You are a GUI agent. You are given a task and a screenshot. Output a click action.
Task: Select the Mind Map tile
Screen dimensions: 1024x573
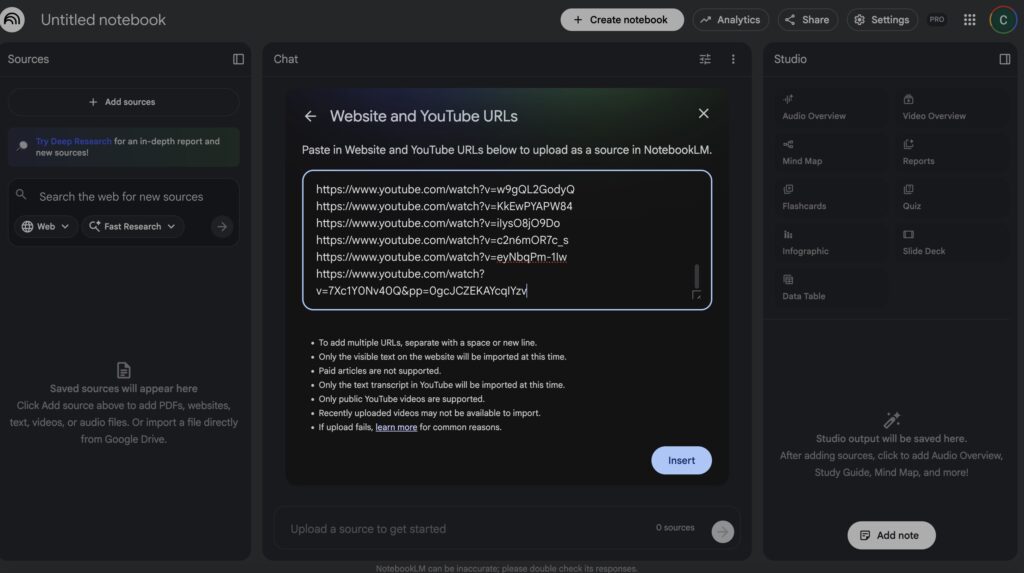tap(823, 152)
